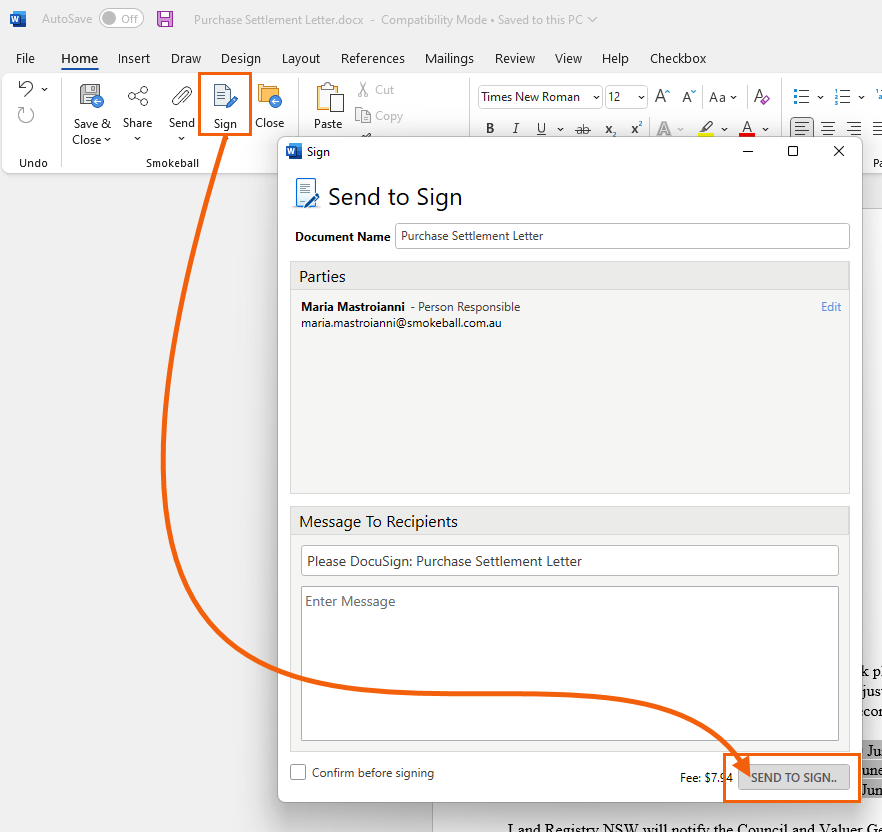Click the Sign icon in the Smokeball group
The width and height of the screenshot is (882, 832).
click(x=226, y=97)
